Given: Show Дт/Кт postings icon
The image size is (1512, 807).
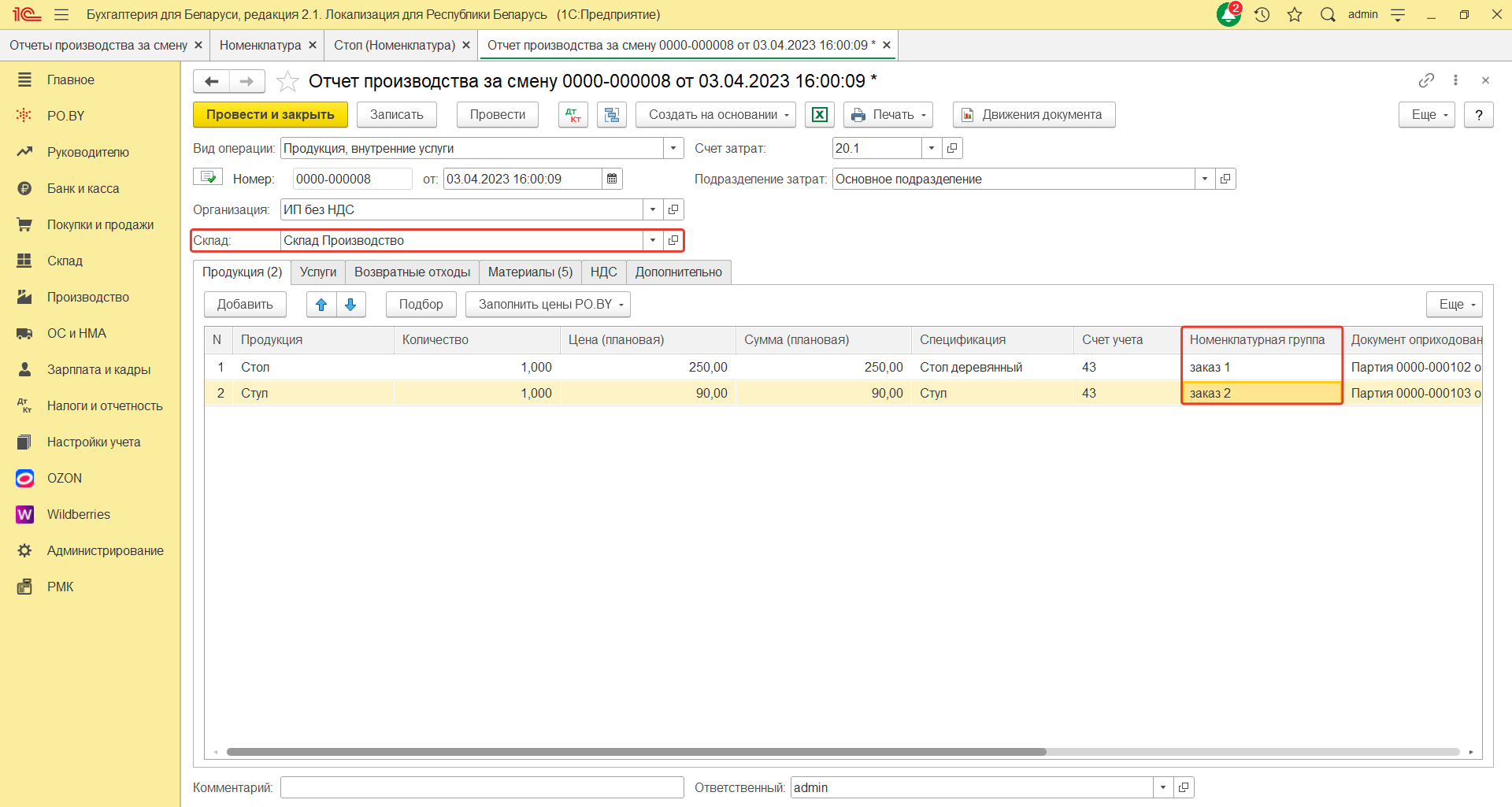Looking at the screenshot, I should click(x=573, y=115).
